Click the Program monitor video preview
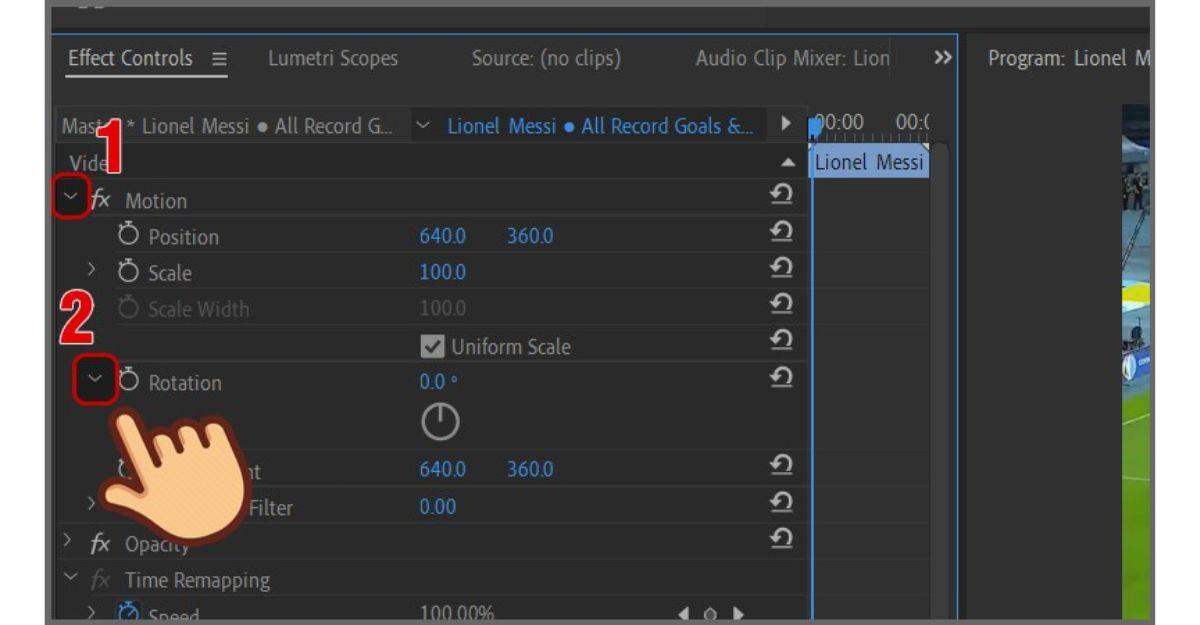 pyautogui.click(x=1136, y=360)
